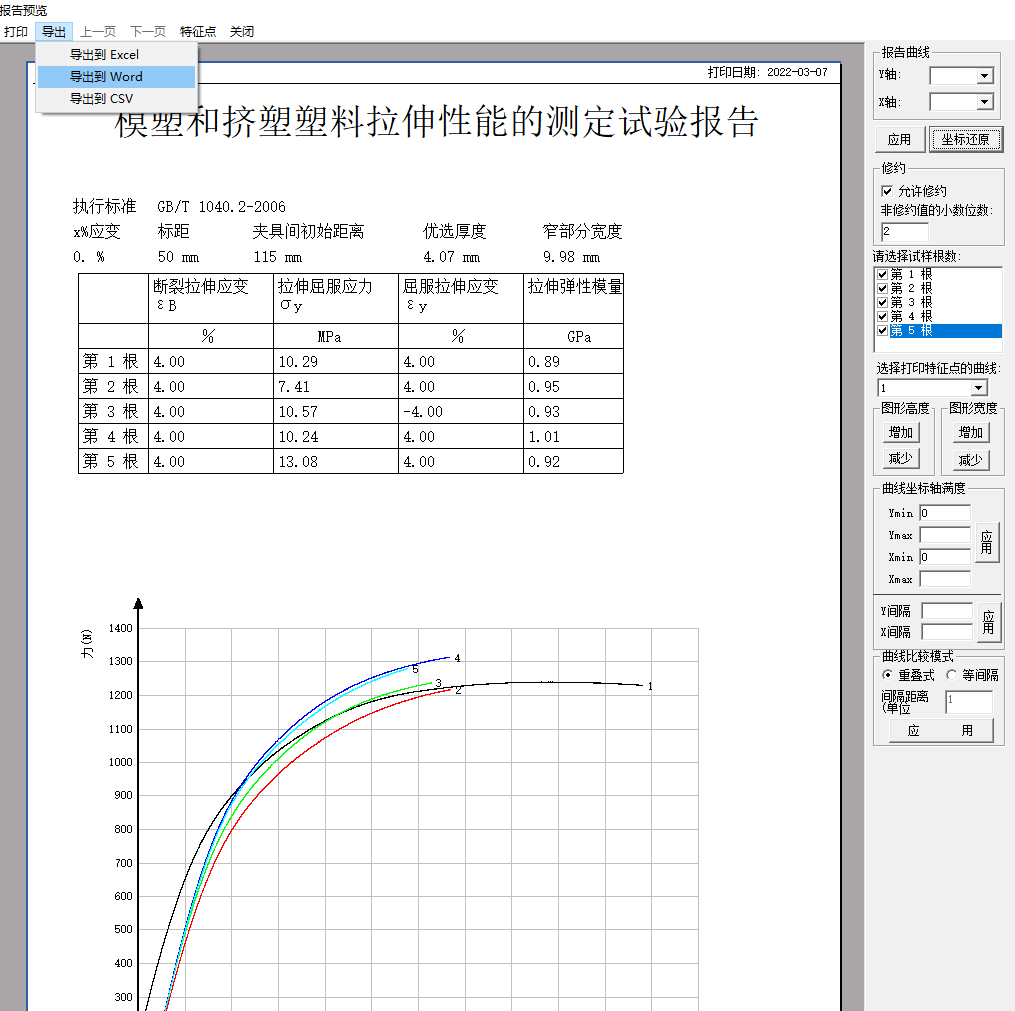Click the Ymin input field

(x=945, y=513)
